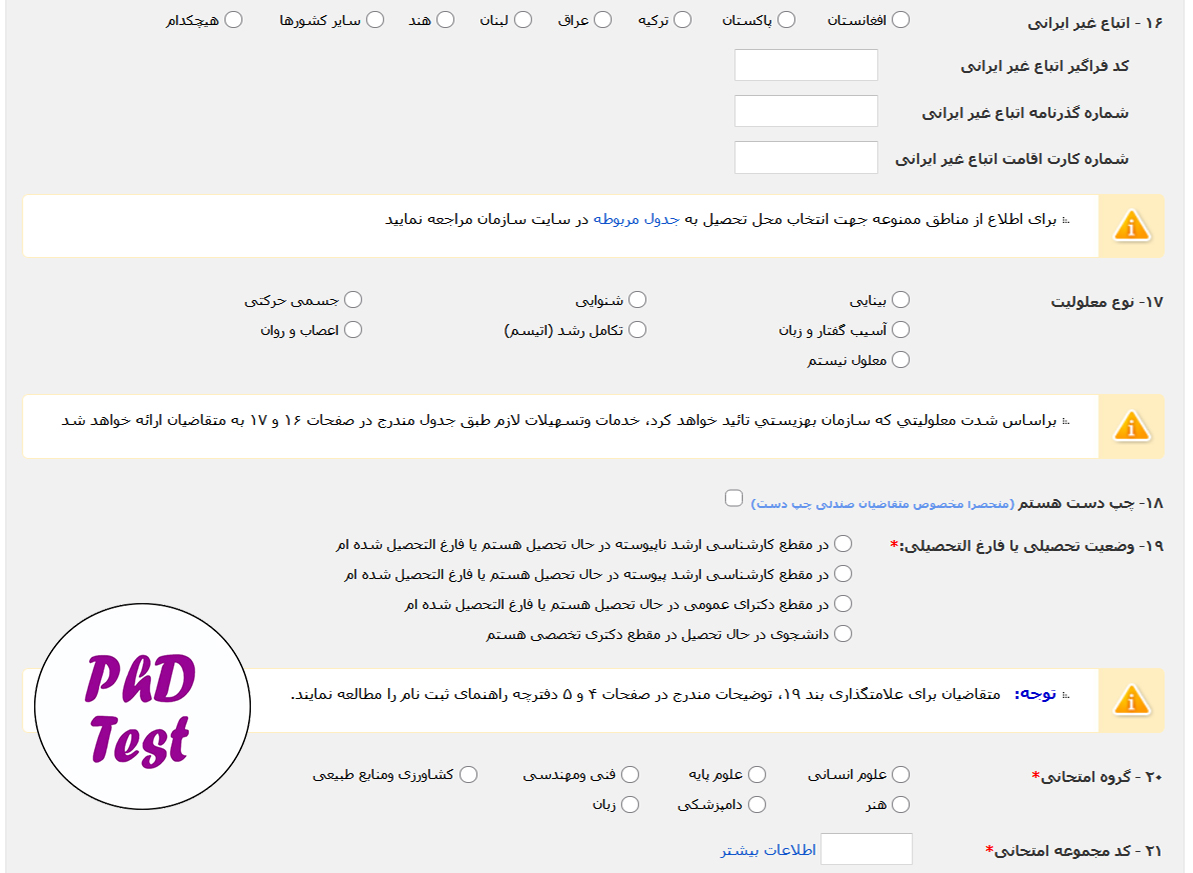Click warning icon beside بهزیستی disability notice

click(1131, 426)
